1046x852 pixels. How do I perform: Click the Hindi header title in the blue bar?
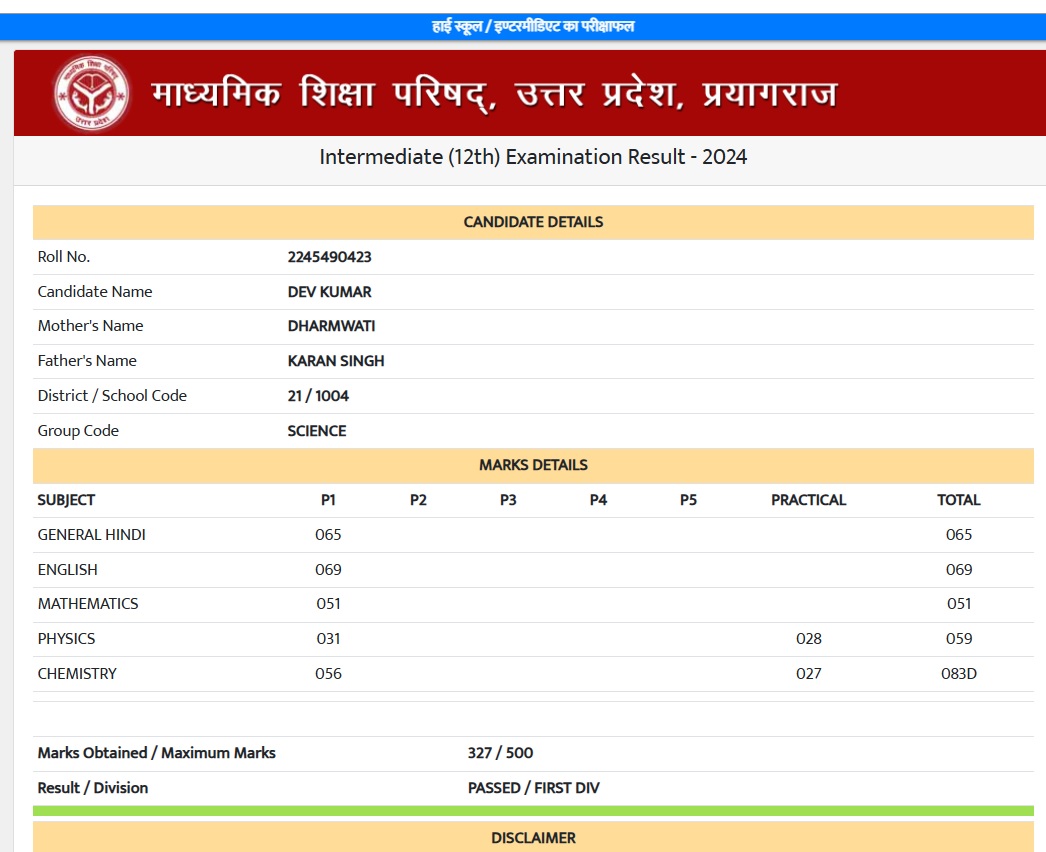533,27
